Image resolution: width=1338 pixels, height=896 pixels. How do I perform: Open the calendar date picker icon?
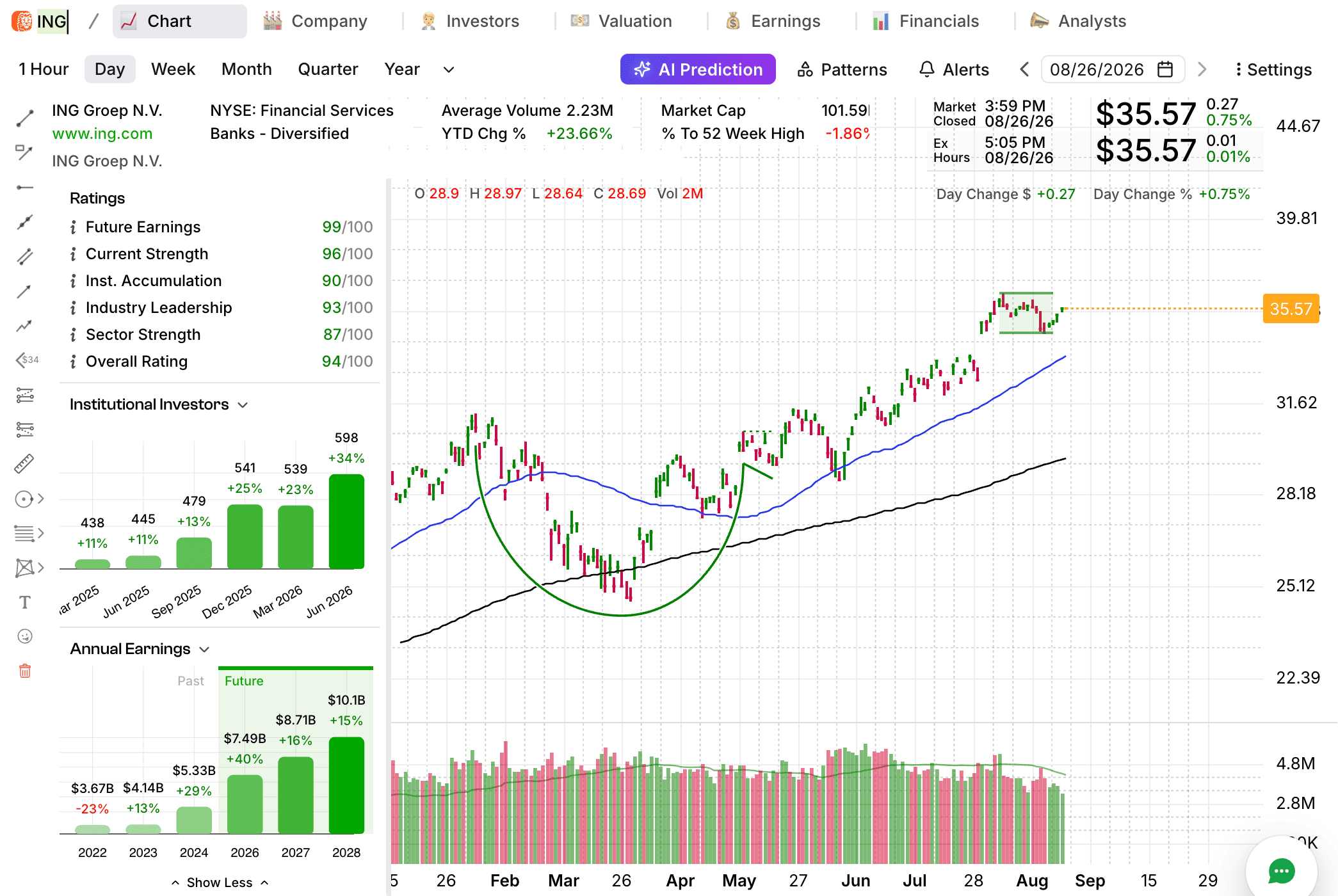[x=1165, y=69]
